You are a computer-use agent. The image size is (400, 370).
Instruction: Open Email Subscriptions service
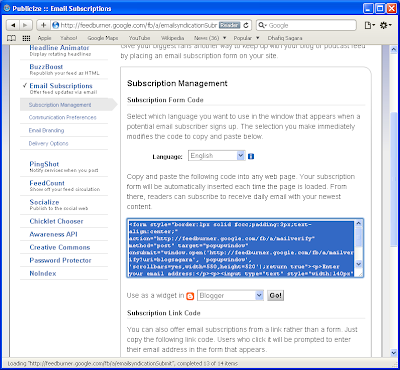(x=61, y=86)
